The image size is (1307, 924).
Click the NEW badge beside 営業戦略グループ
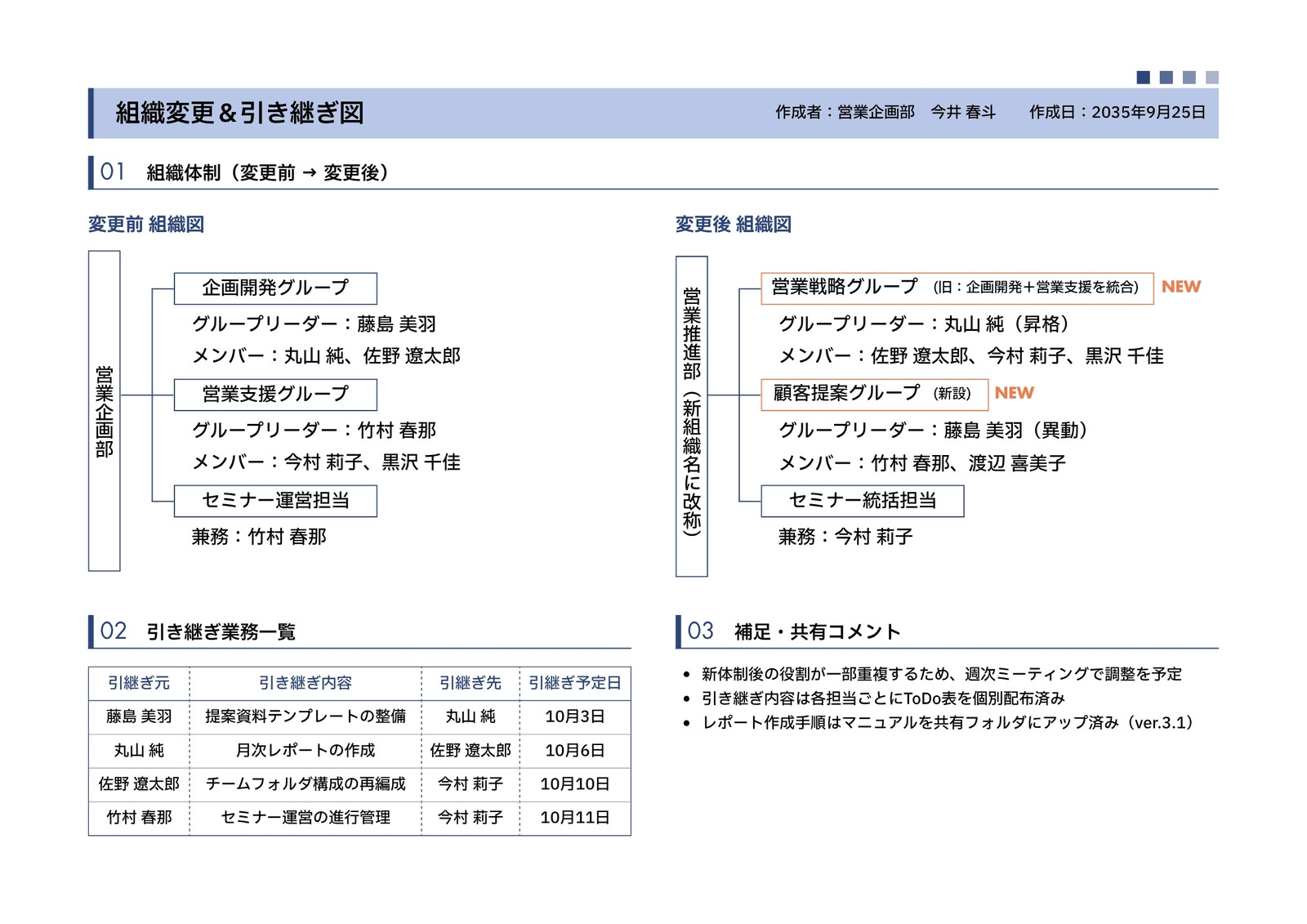1181,287
